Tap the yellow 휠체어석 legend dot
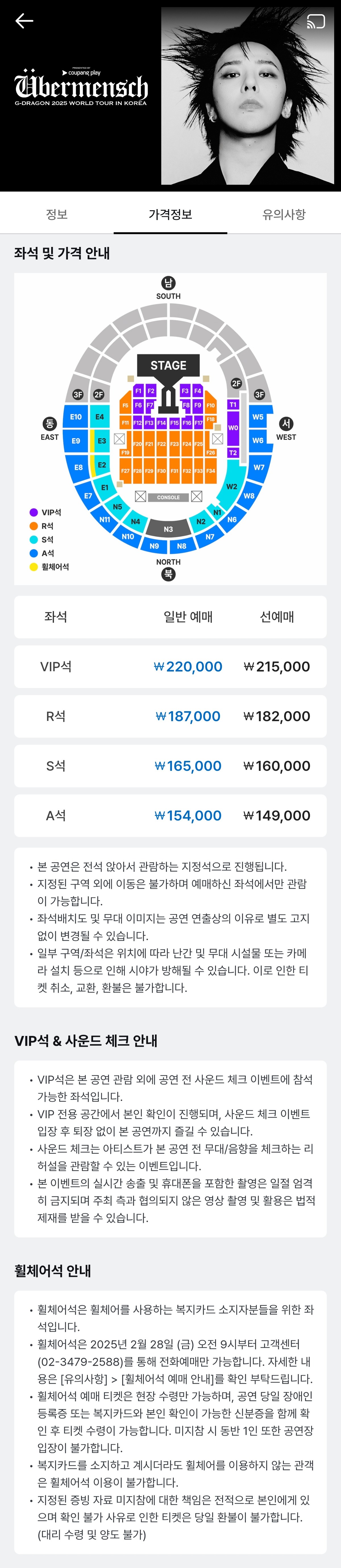The width and height of the screenshot is (341, 1568). pos(34,567)
